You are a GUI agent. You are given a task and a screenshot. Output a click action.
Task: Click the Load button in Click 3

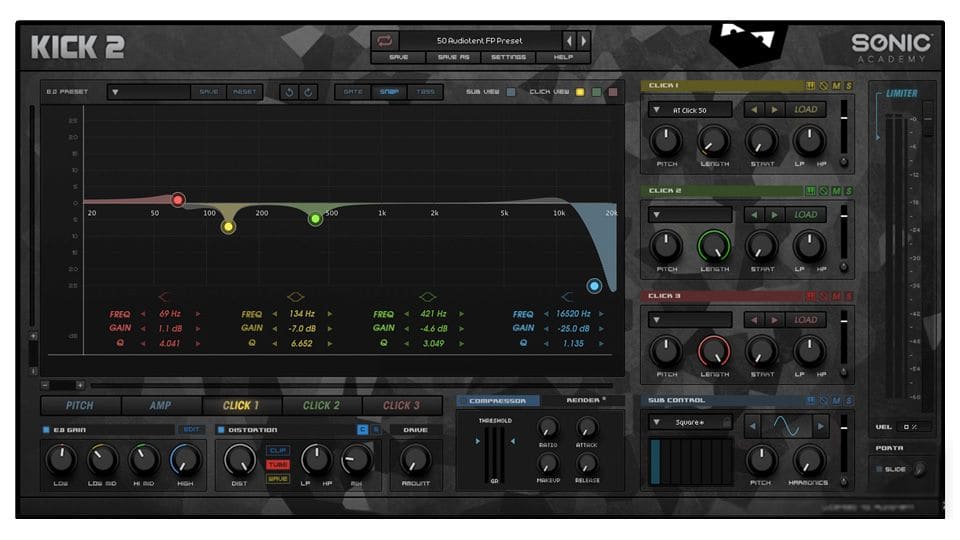[805, 320]
